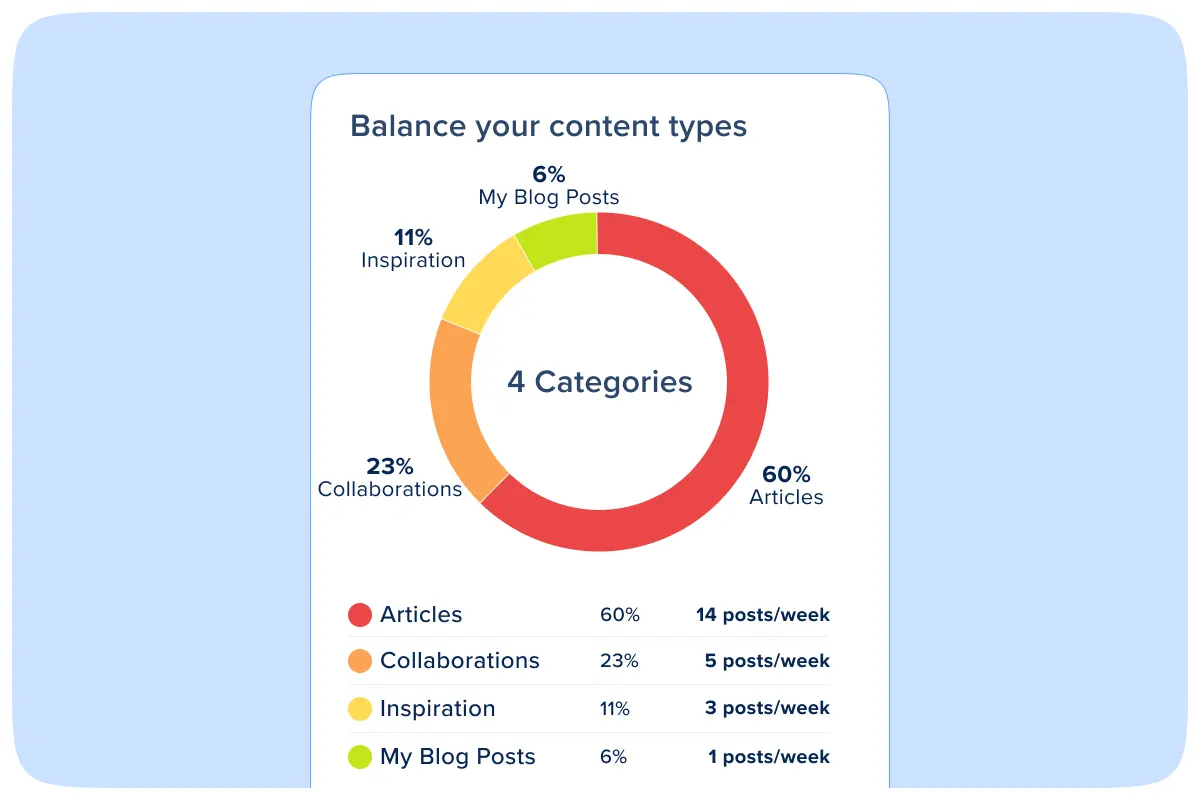The height and width of the screenshot is (800, 1200).
Task: Click the green My Blog Posts legend dot
Action: coord(360,757)
